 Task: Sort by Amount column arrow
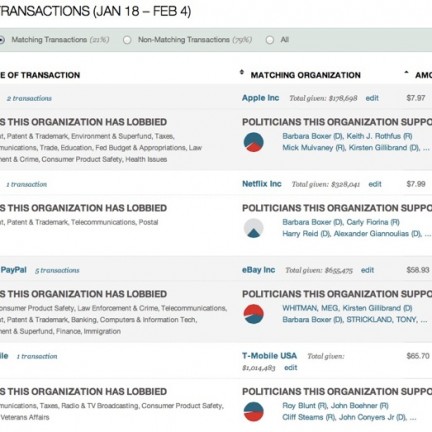tap(406, 72)
